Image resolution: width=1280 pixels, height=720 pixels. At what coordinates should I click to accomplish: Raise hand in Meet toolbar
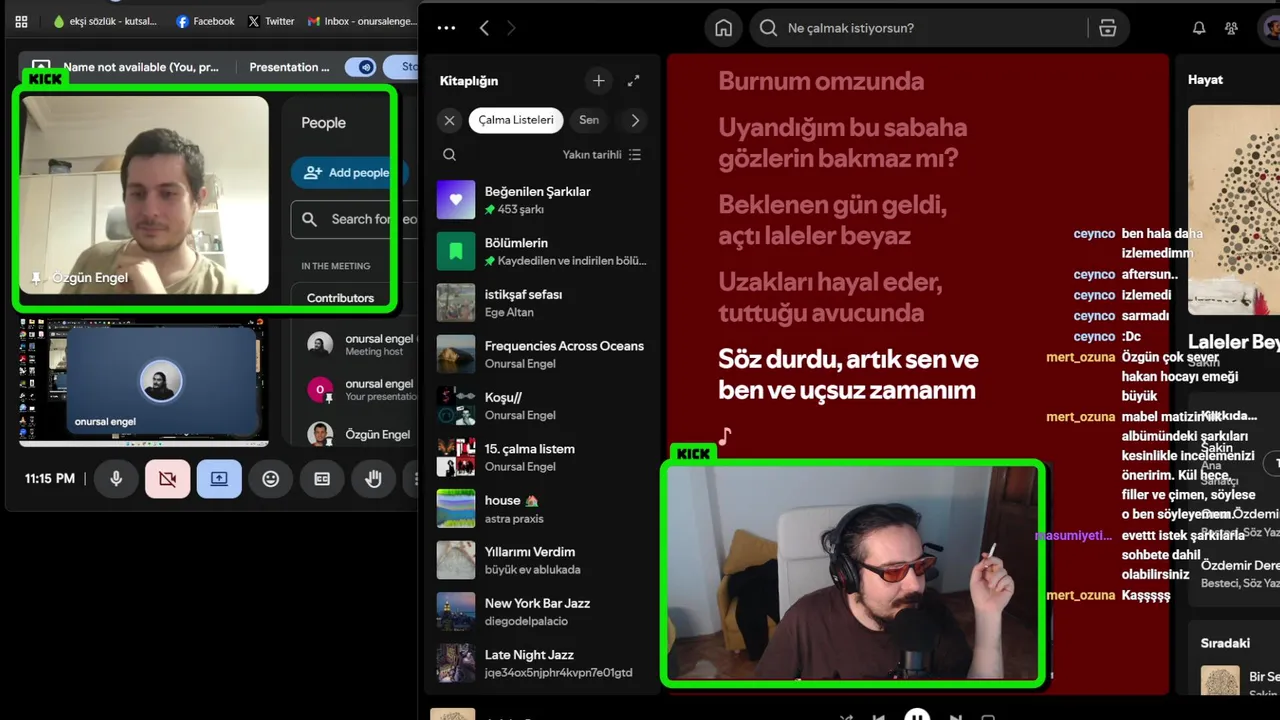373,479
